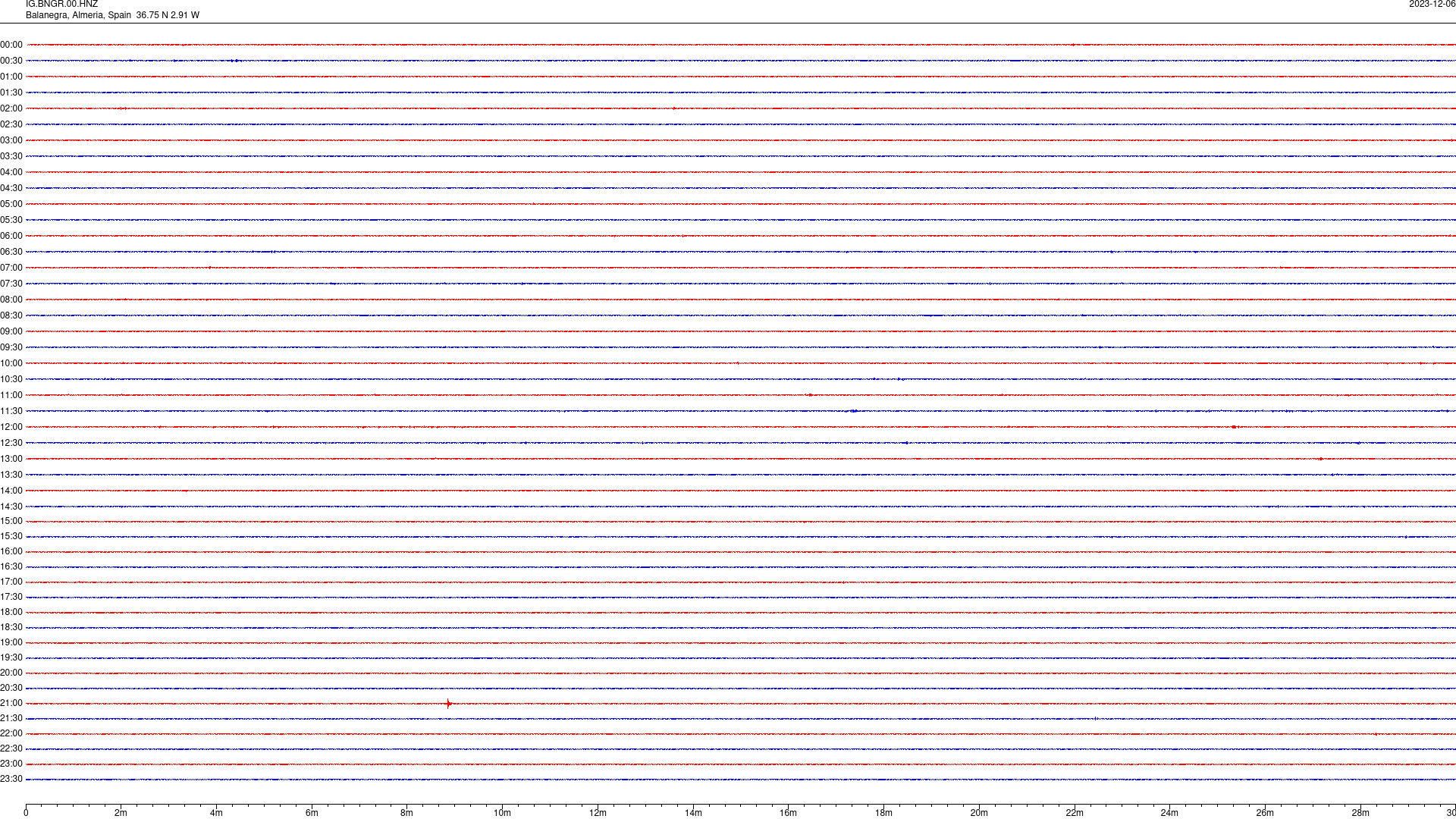Click the 16m tick label on time axis

pyautogui.click(x=789, y=813)
